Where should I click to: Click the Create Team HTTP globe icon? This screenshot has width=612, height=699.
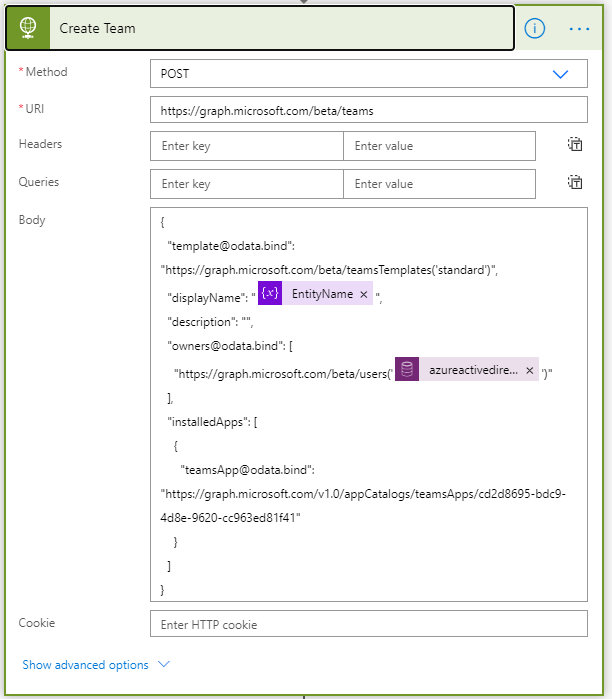coord(28,28)
